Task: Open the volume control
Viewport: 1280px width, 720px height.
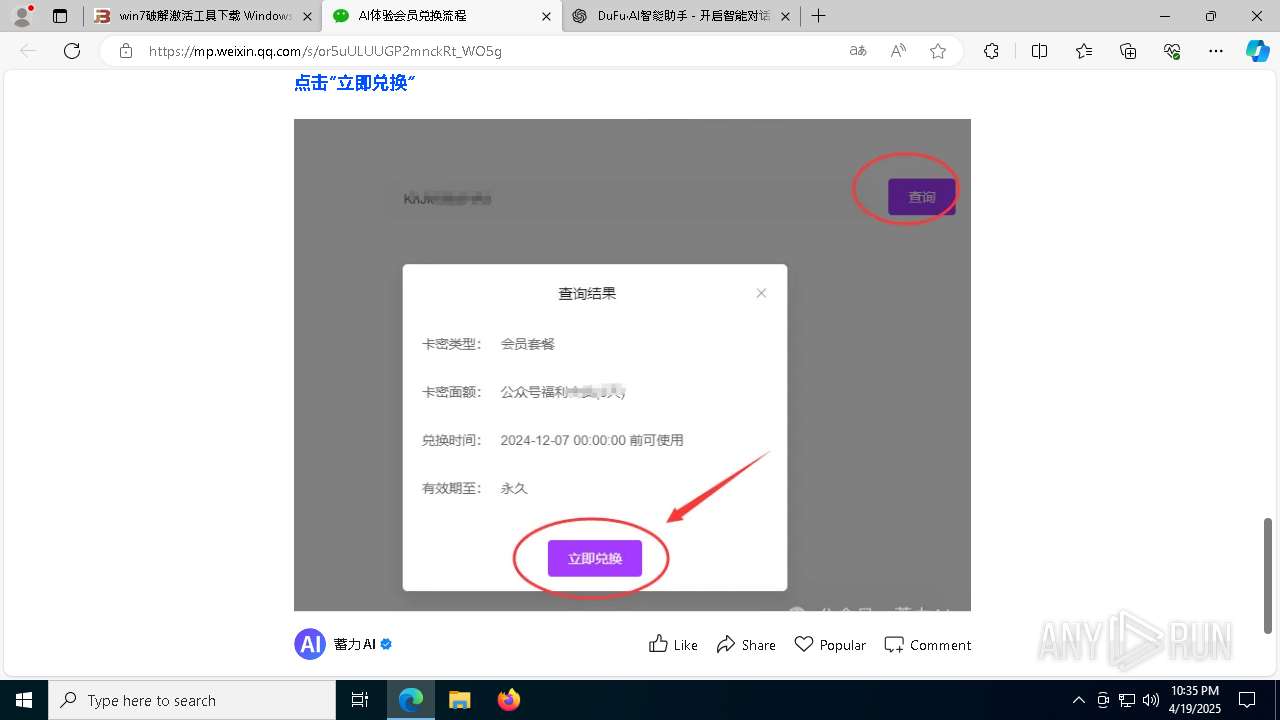Action: pyautogui.click(x=1150, y=700)
